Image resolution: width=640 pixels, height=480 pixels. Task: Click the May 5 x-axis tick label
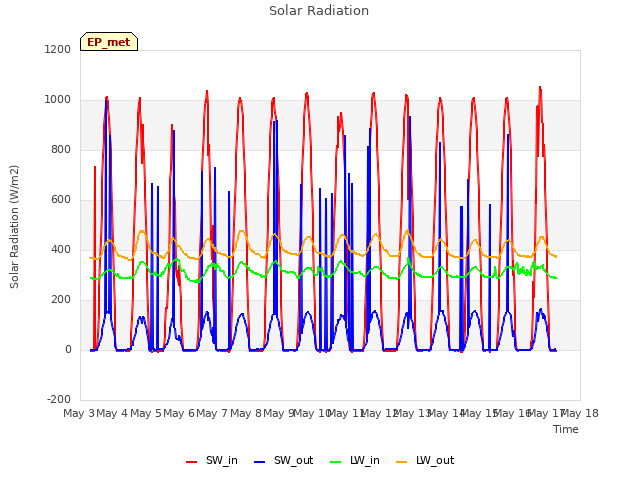point(146,413)
